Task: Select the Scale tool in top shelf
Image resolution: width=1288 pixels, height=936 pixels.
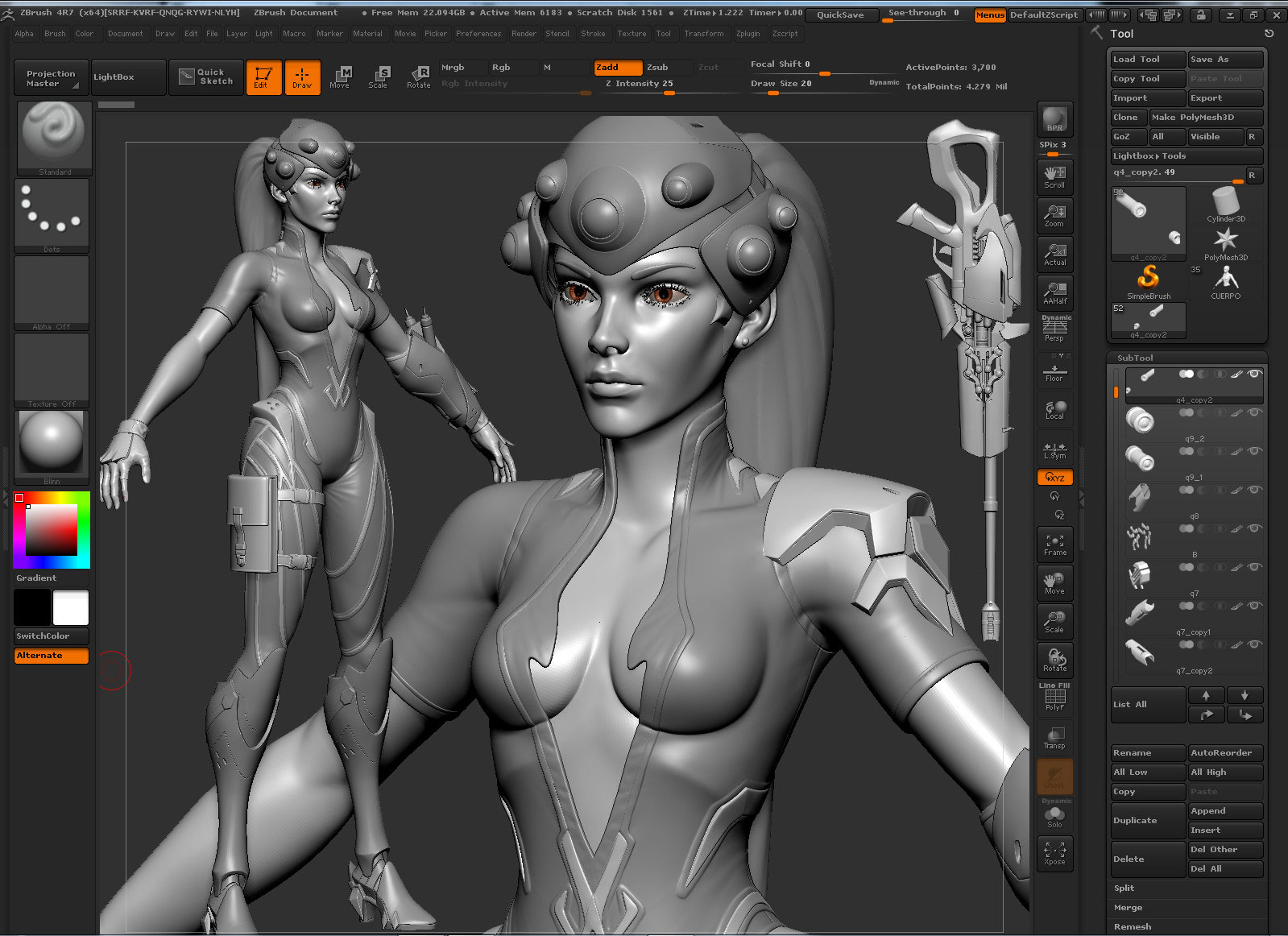Action: [379, 77]
